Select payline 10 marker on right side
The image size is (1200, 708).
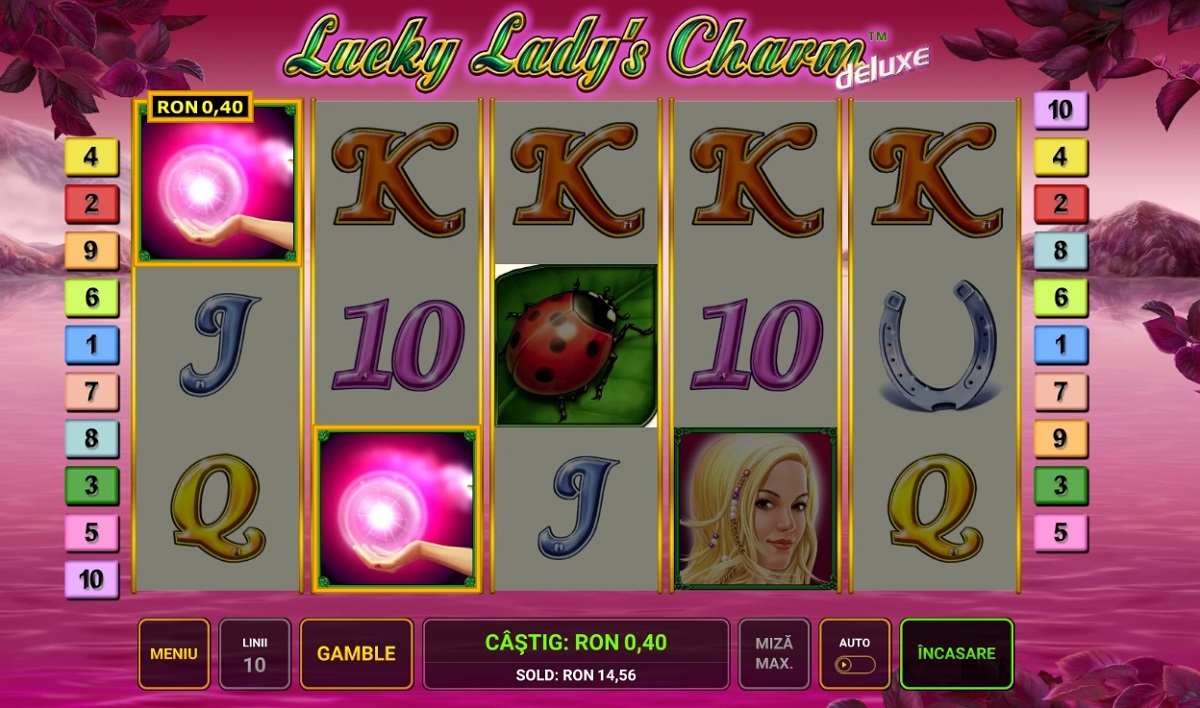[1060, 110]
